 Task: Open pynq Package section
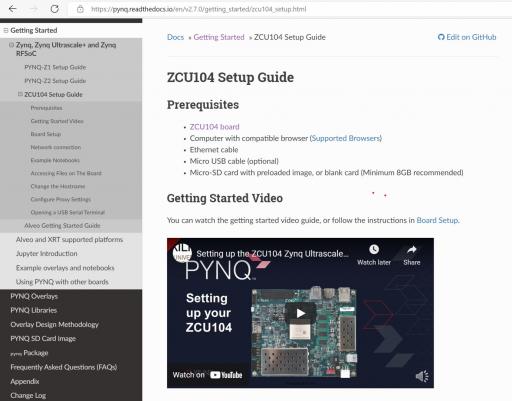coord(29,353)
